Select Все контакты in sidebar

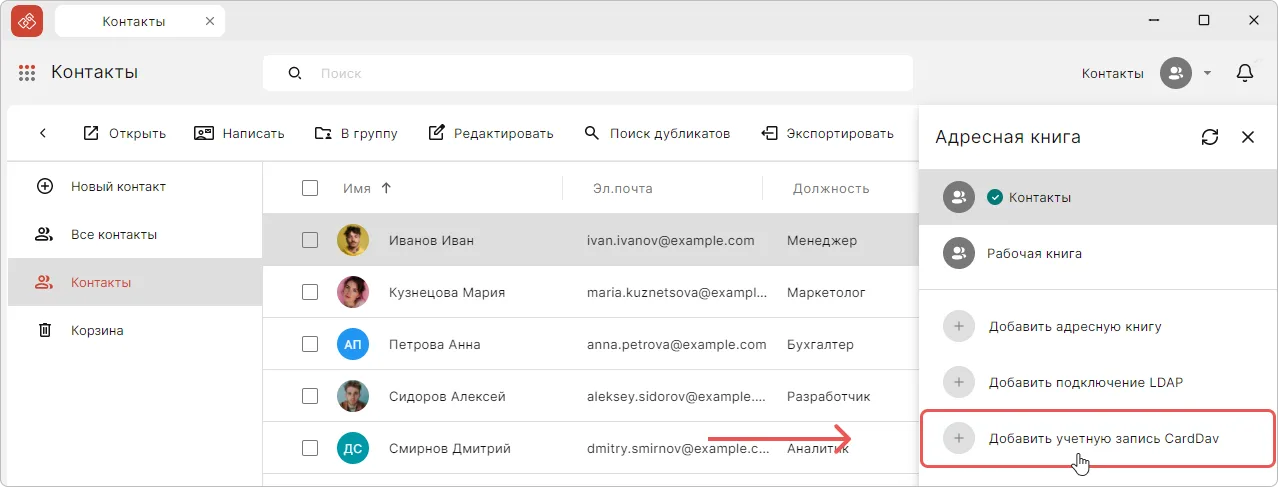pyautogui.click(x=113, y=234)
